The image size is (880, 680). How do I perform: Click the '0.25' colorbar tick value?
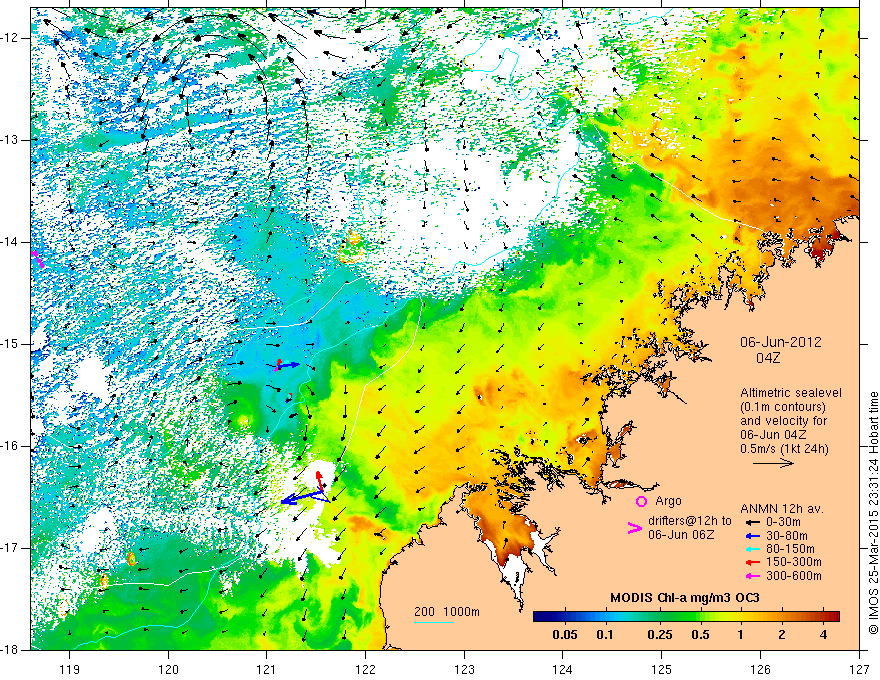(x=659, y=635)
